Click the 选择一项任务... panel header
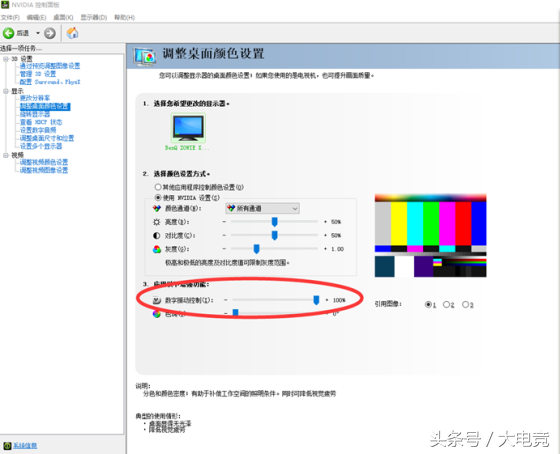This screenshot has height=454, width=560. point(21,48)
